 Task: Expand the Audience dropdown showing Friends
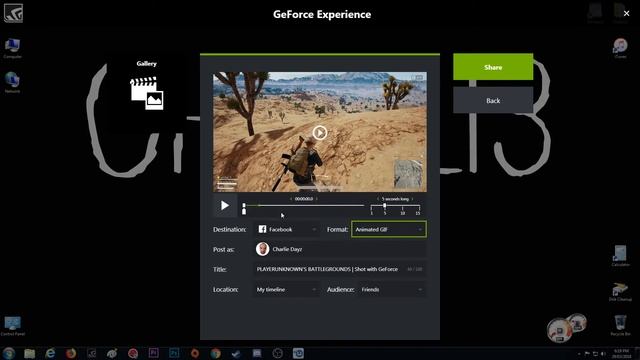(392, 289)
